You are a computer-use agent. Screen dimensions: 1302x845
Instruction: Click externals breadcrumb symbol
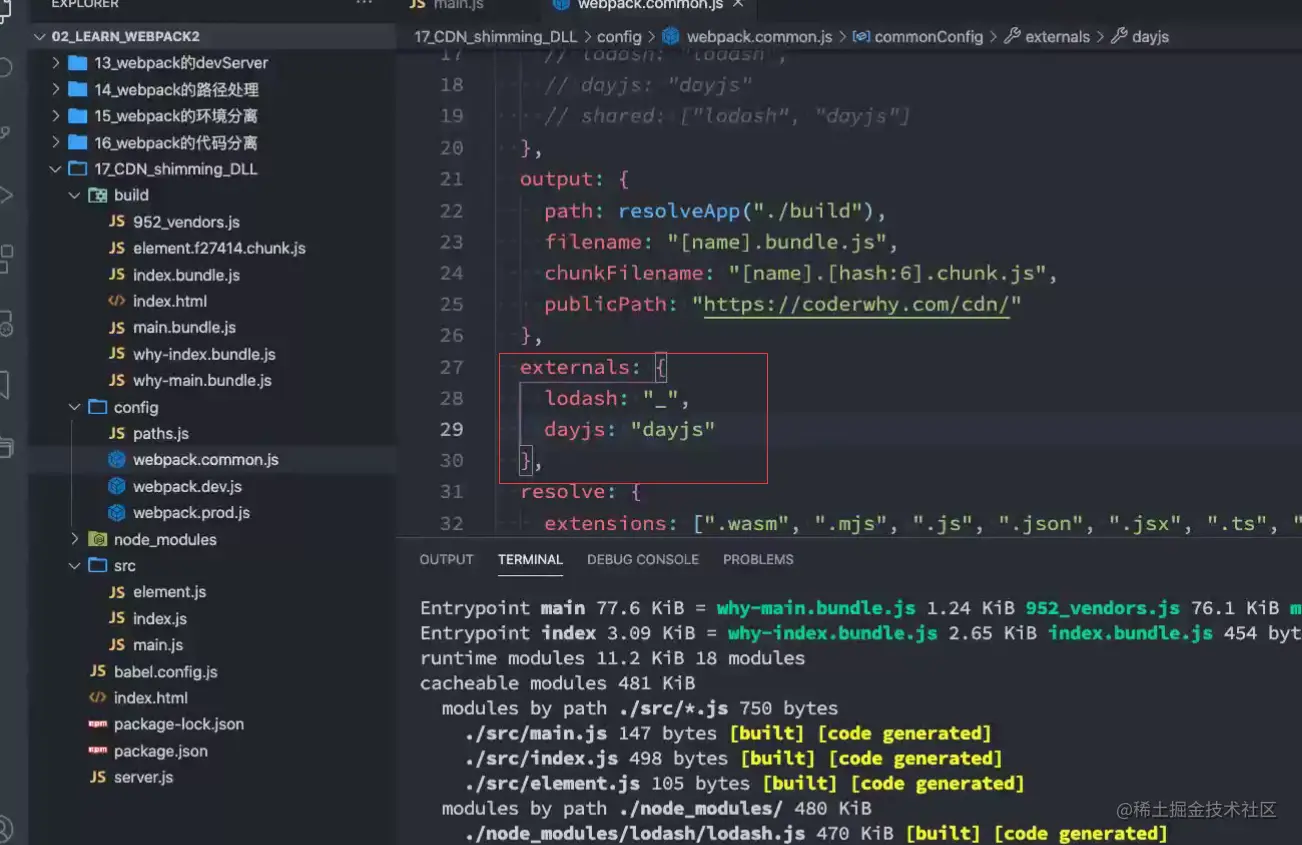click(1057, 37)
